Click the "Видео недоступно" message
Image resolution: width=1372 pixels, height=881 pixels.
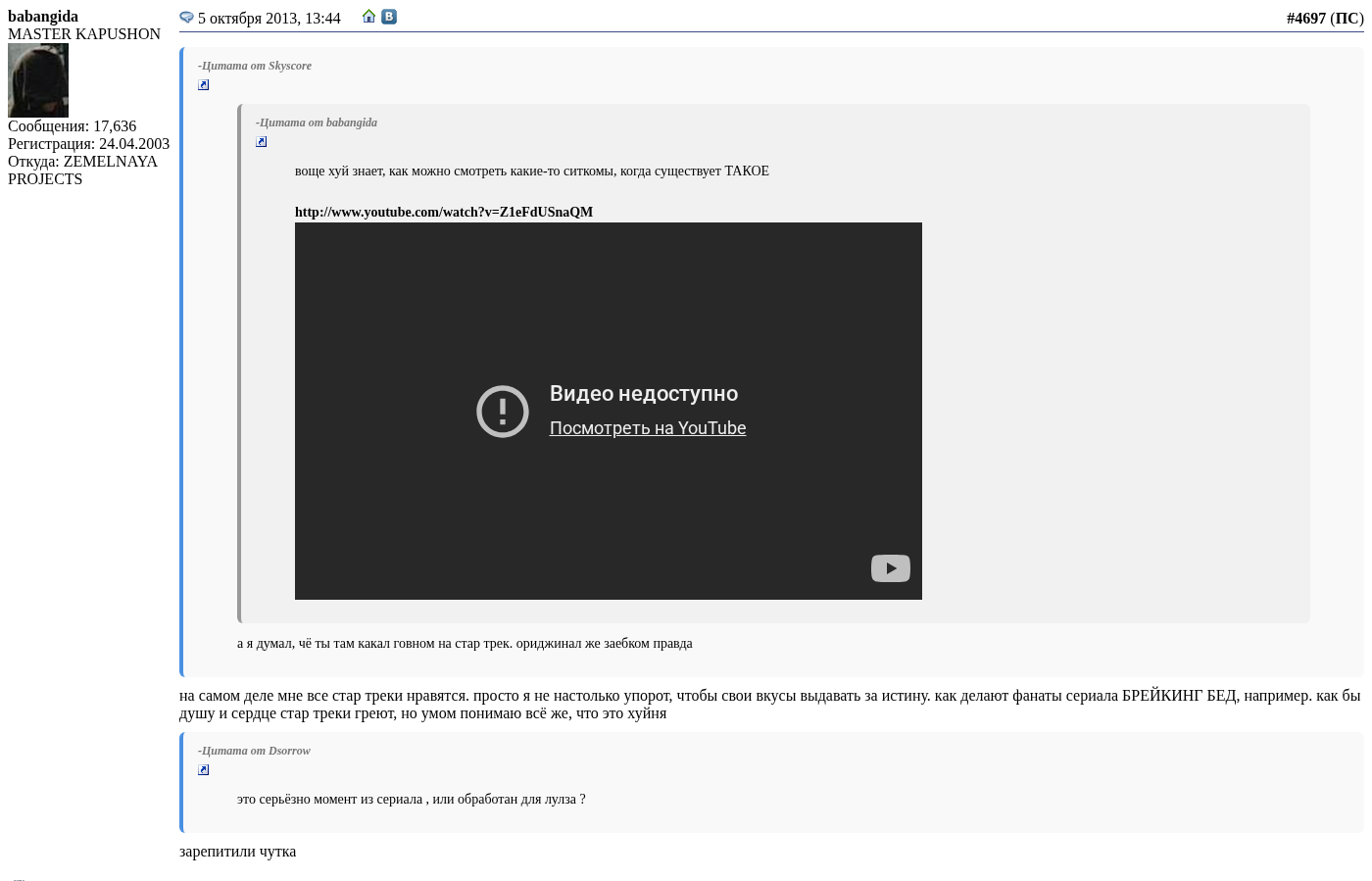(x=643, y=394)
